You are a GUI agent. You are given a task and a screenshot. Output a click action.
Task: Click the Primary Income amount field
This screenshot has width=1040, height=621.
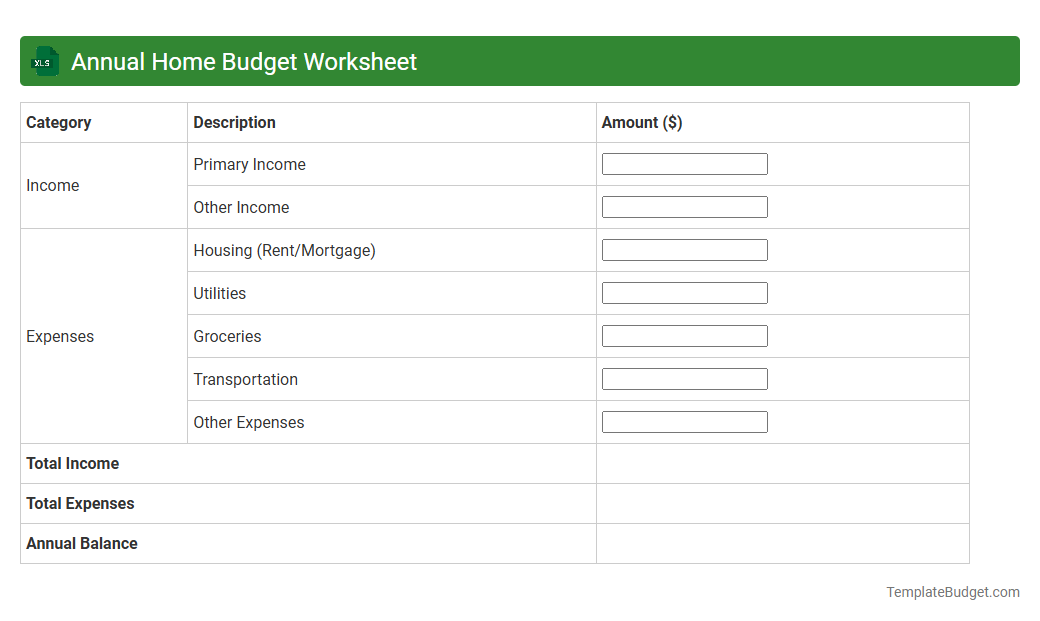coord(684,163)
